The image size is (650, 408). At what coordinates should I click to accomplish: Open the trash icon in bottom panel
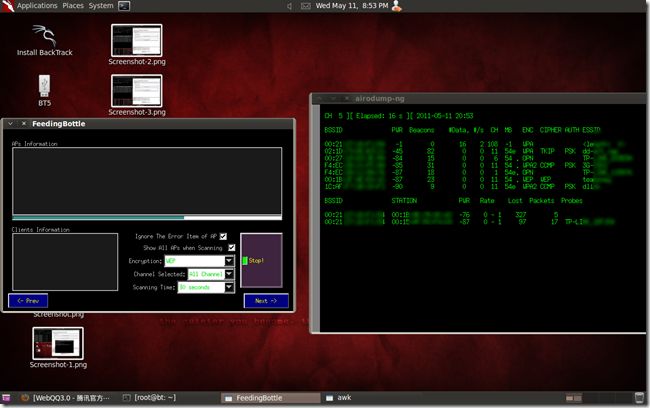[x=639, y=398]
